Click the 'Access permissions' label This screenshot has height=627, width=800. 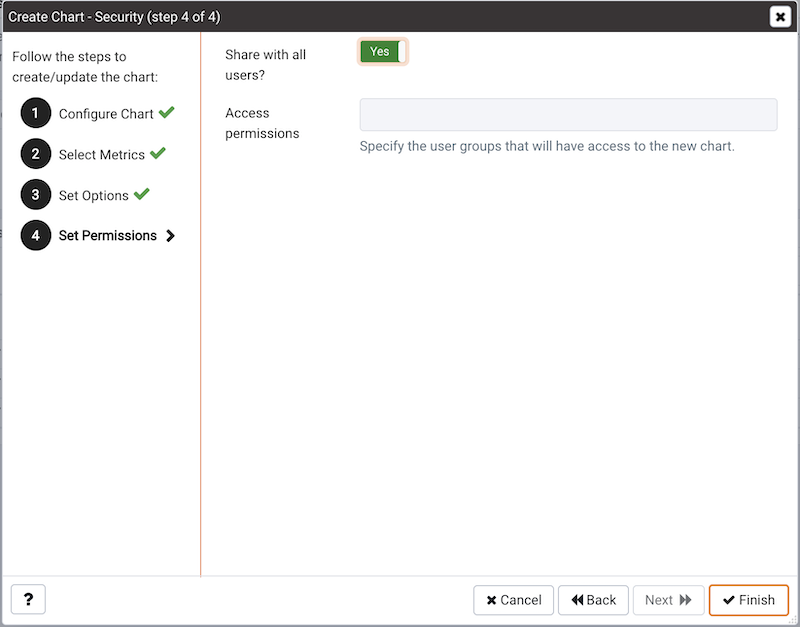click(262, 123)
